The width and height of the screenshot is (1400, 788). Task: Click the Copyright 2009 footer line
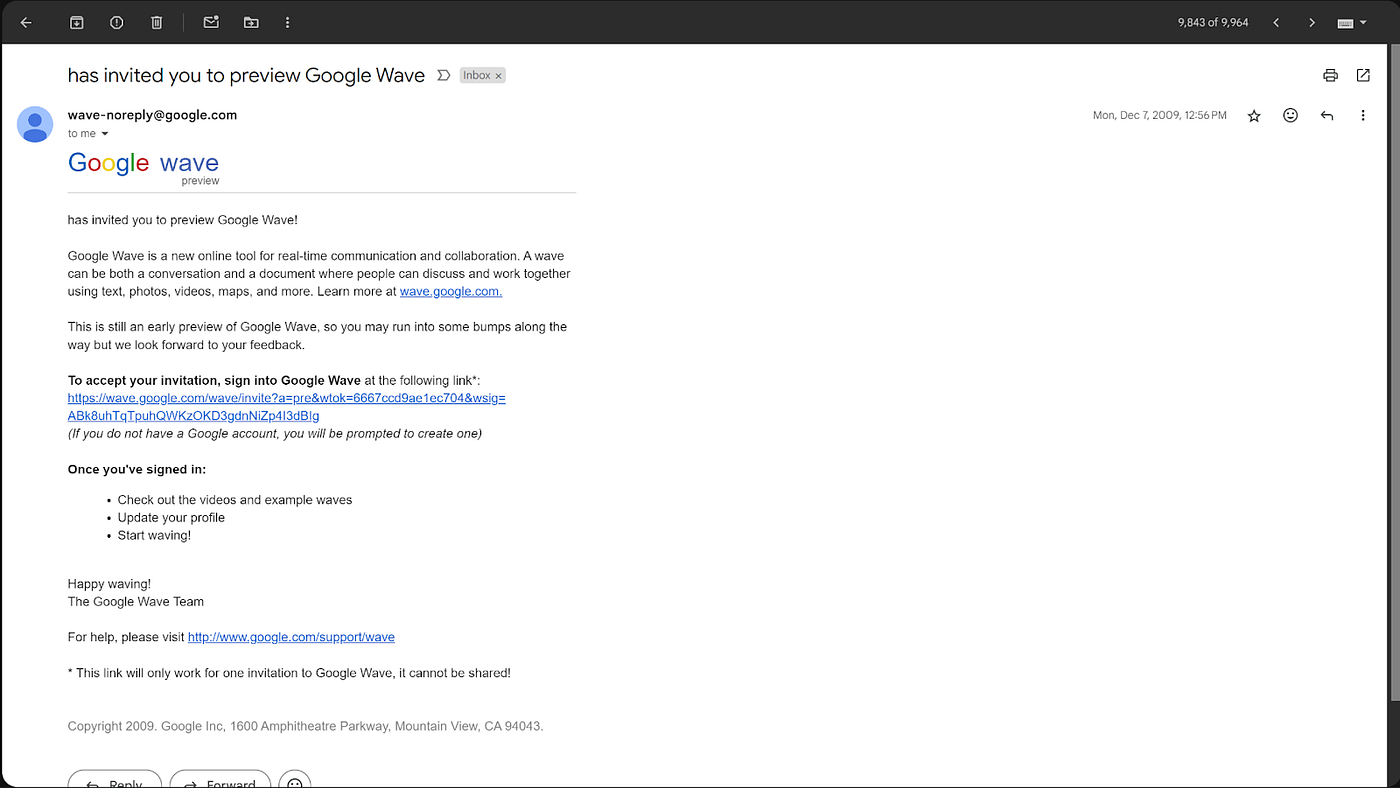tap(306, 726)
